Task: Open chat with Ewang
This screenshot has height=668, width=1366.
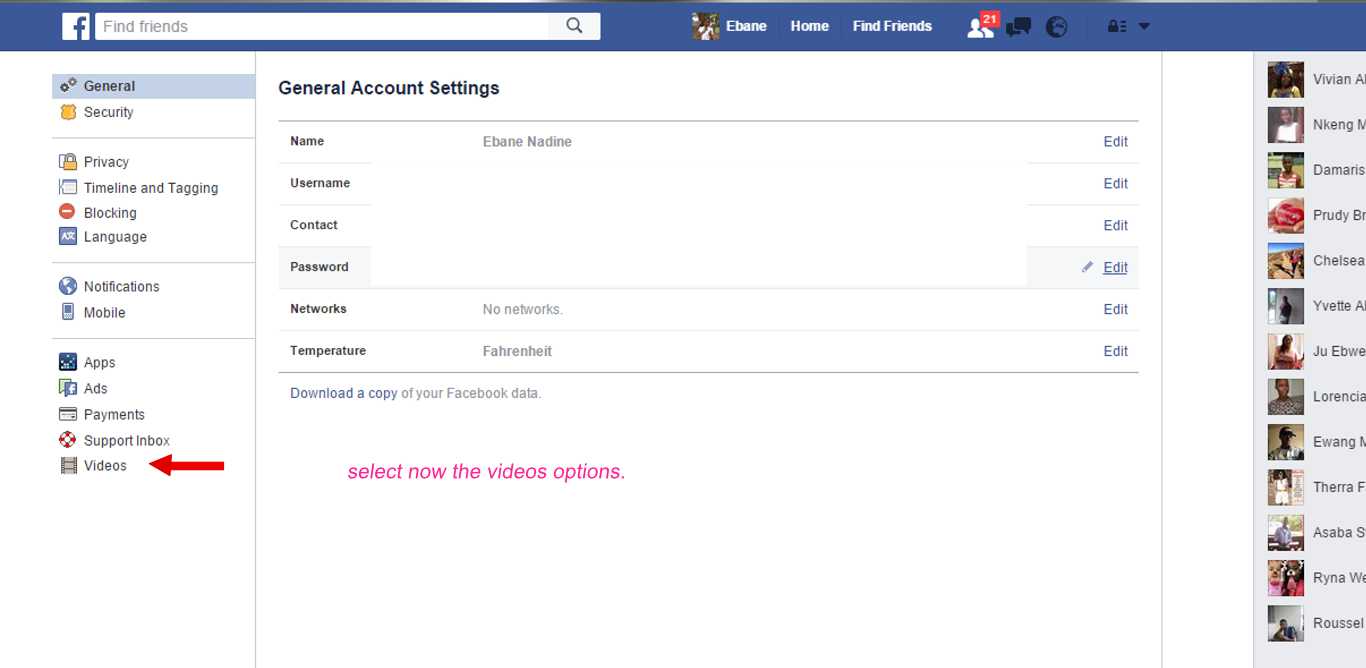Action: click(1316, 442)
